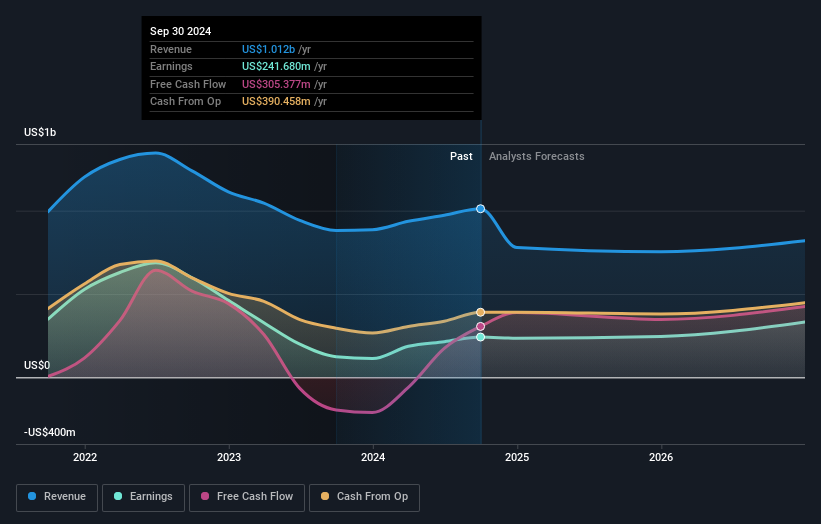The height and width of the screenshot is (524, 821).
Task: Click the Revenue row label in tooltip
Action: tap(171, 49)
